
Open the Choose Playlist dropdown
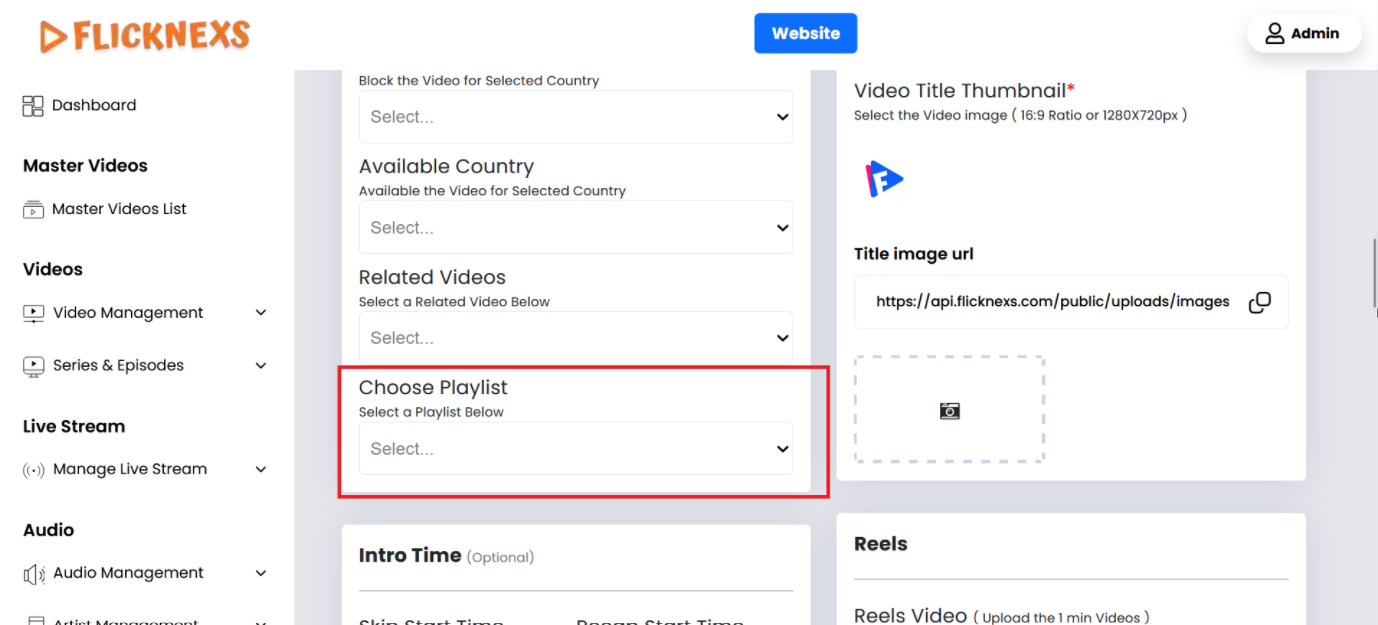[575, 449]
